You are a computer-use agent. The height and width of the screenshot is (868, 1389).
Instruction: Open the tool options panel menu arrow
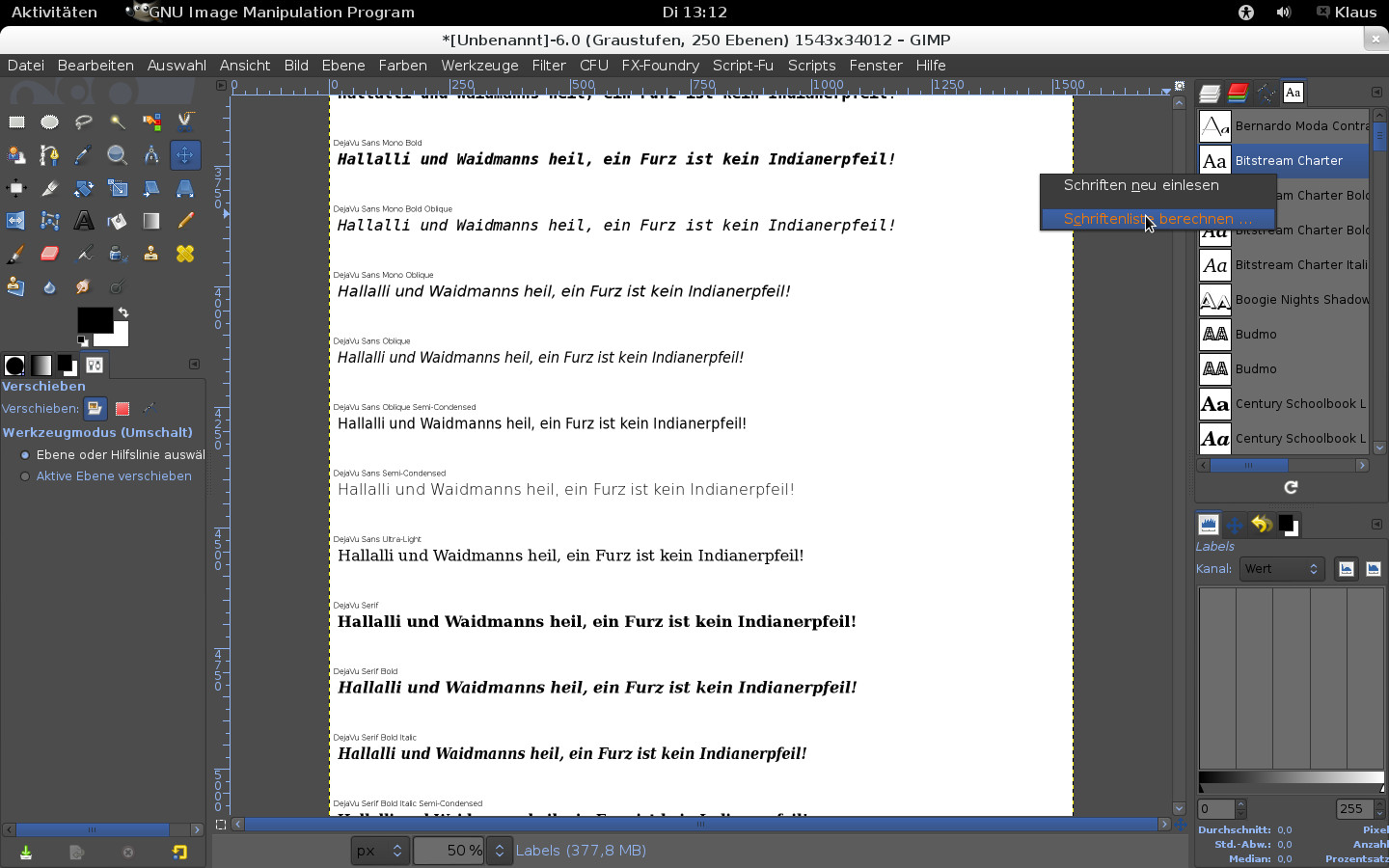point(194,365)
